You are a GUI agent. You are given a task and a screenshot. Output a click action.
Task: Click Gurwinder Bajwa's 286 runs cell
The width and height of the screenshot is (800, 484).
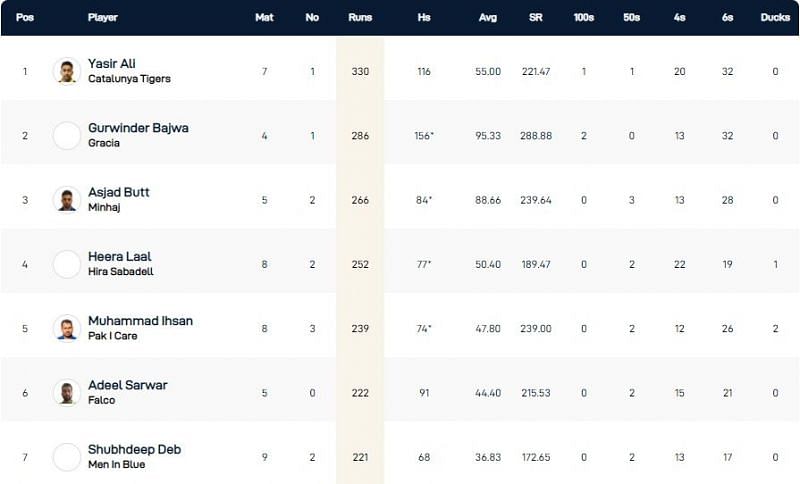[359, 136]
